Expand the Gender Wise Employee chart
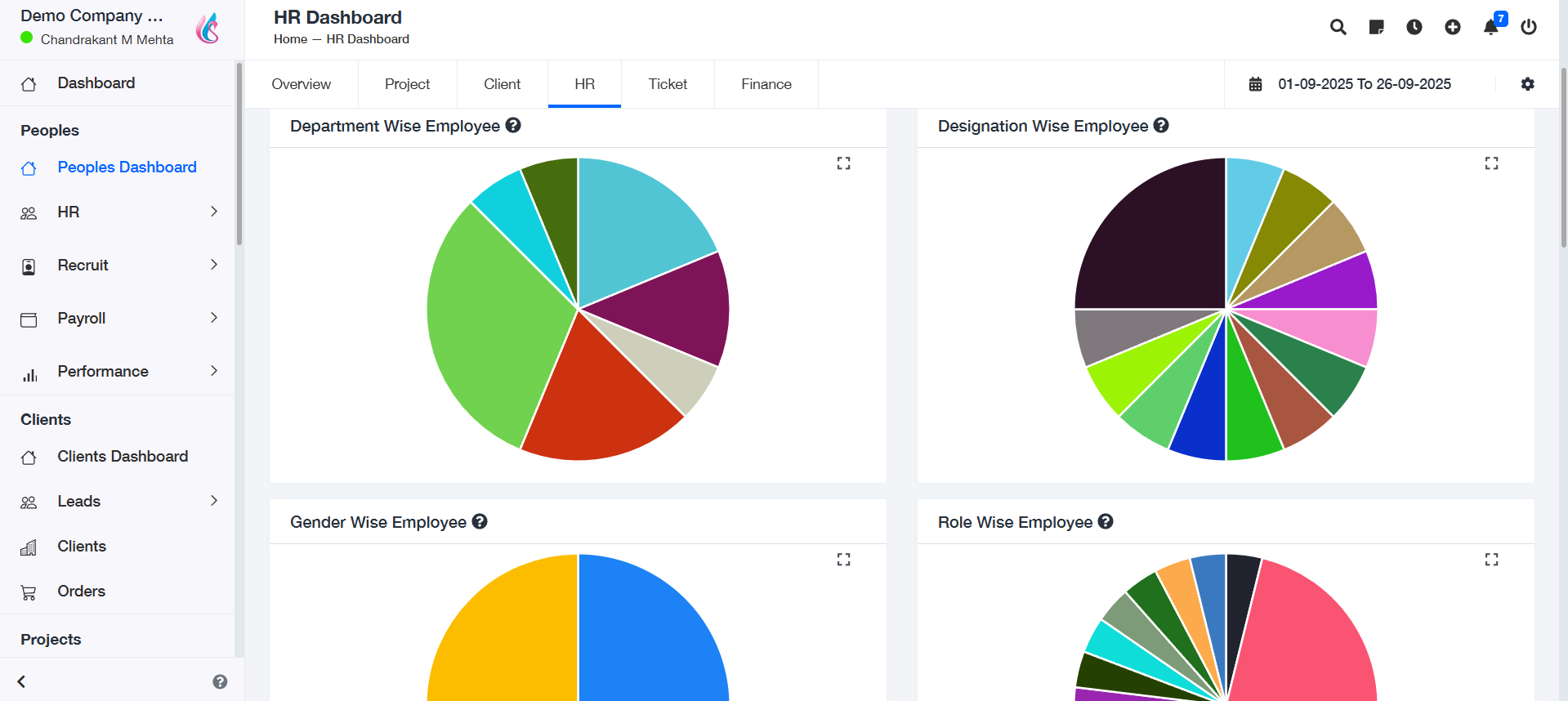 (843, 560)
